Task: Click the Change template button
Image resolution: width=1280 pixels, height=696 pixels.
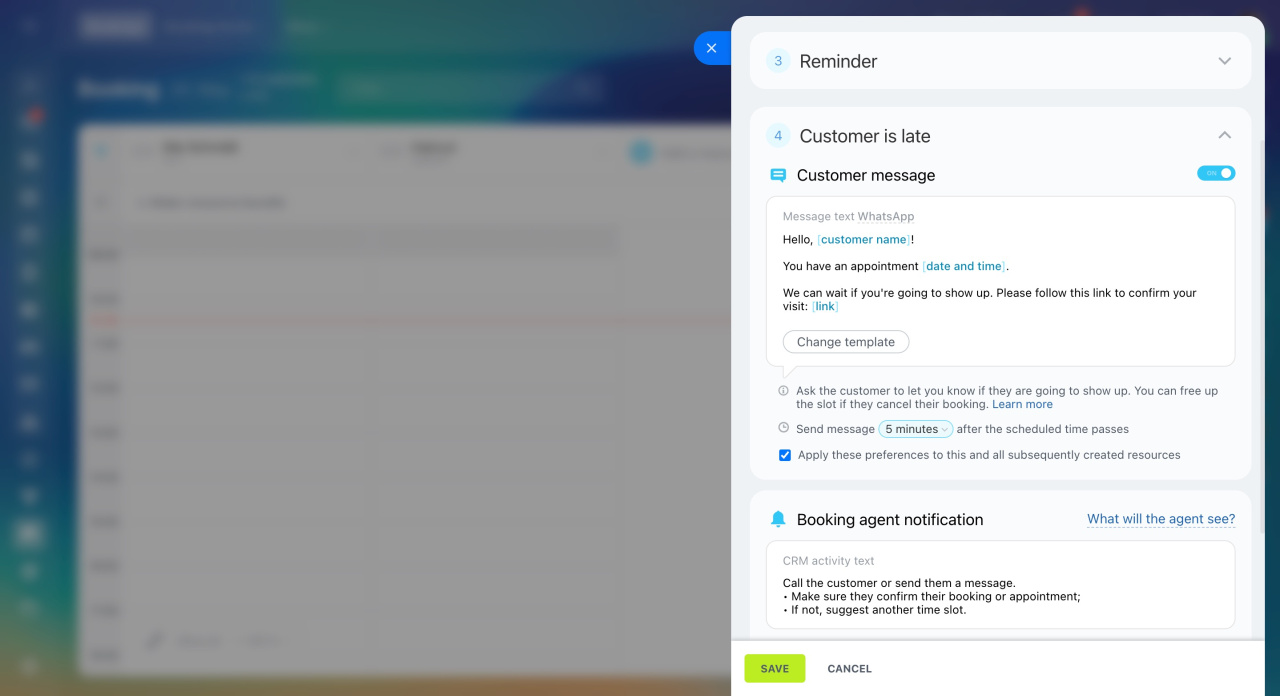Action: (846, 342)
